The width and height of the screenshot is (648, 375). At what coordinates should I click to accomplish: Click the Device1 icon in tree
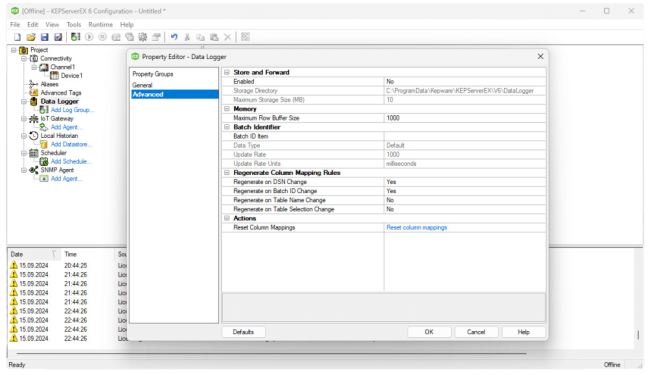[x=54, y=76]
